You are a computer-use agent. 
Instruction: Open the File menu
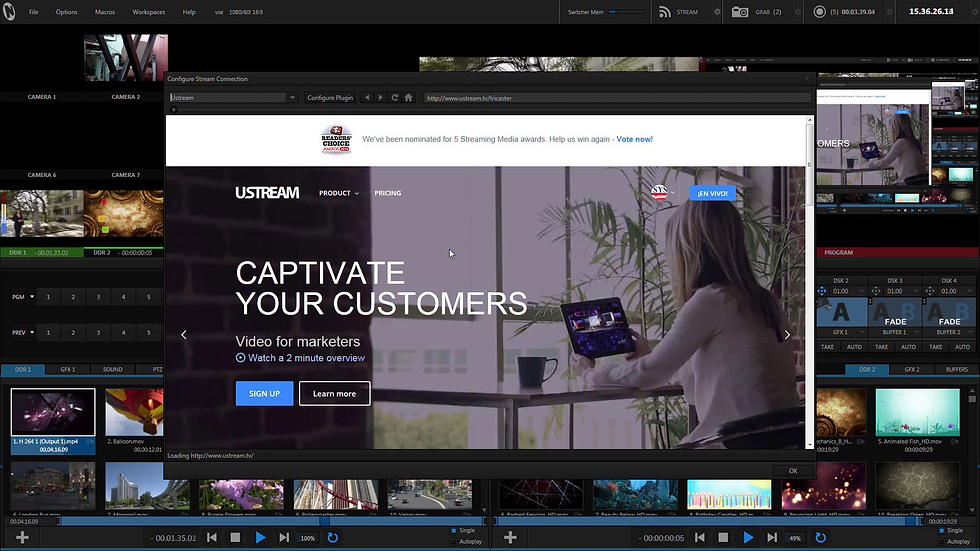tap(34, 12)
